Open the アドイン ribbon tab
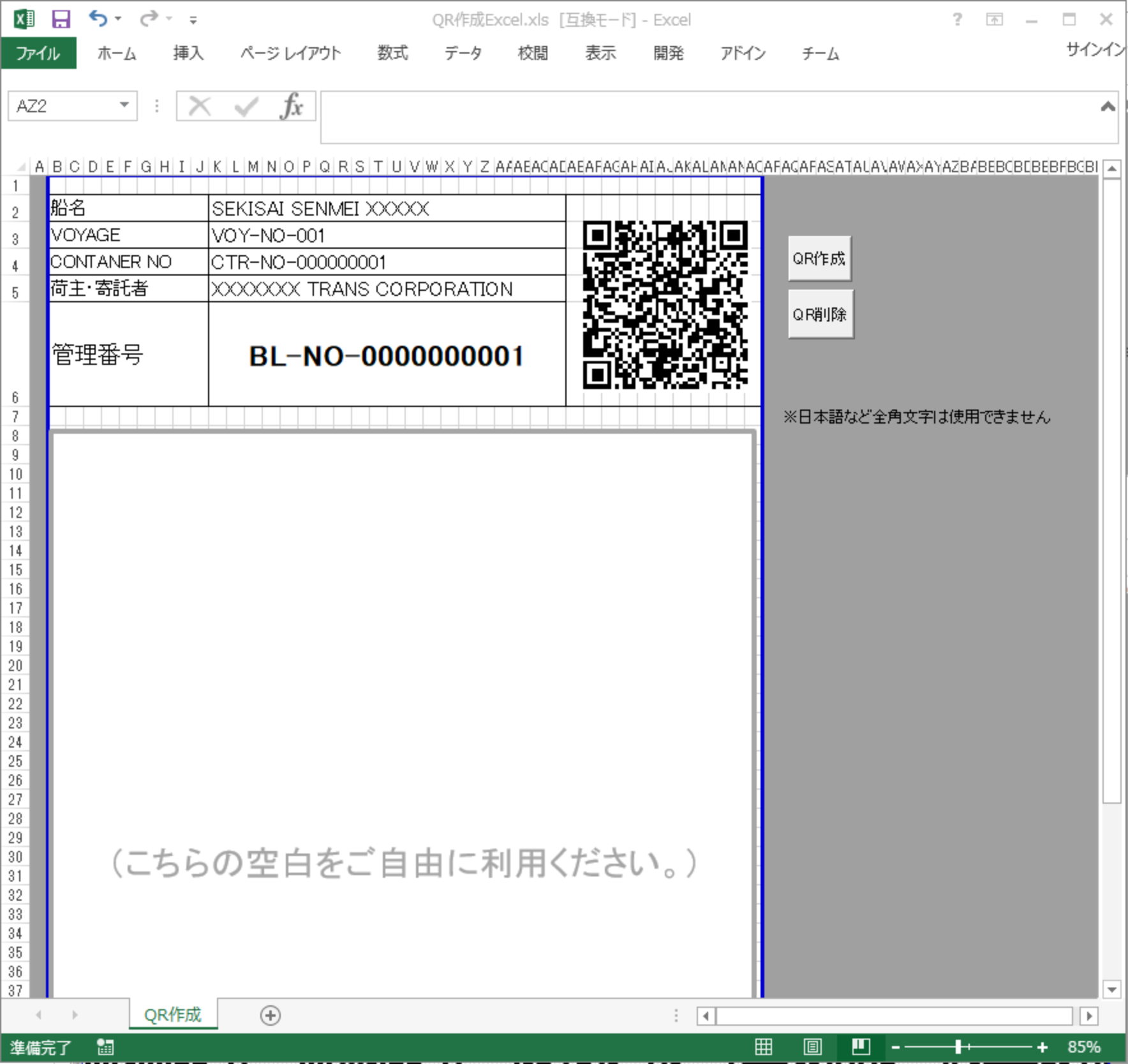 [743, 53]
